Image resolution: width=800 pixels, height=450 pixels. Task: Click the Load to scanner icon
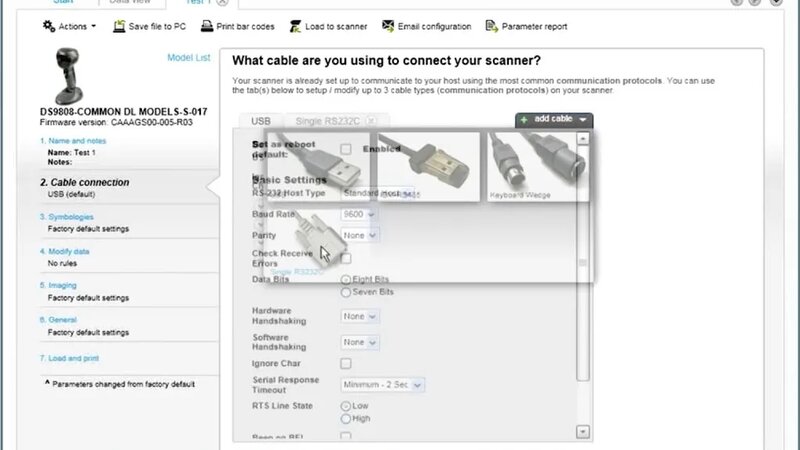pyautogui.click(x=295, y=27)
